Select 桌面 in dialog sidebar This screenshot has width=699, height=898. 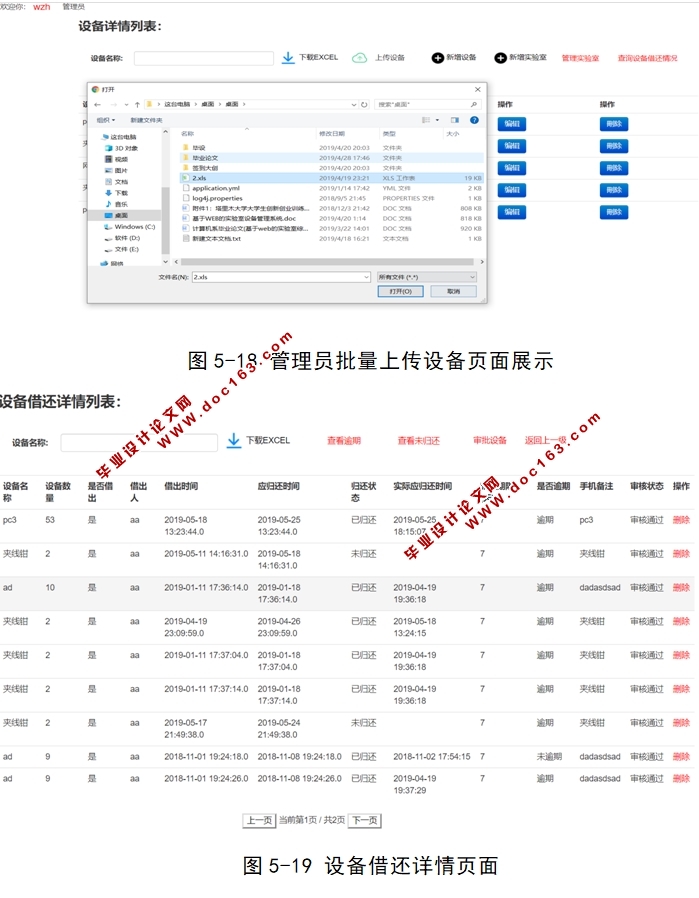coord(117,215)
